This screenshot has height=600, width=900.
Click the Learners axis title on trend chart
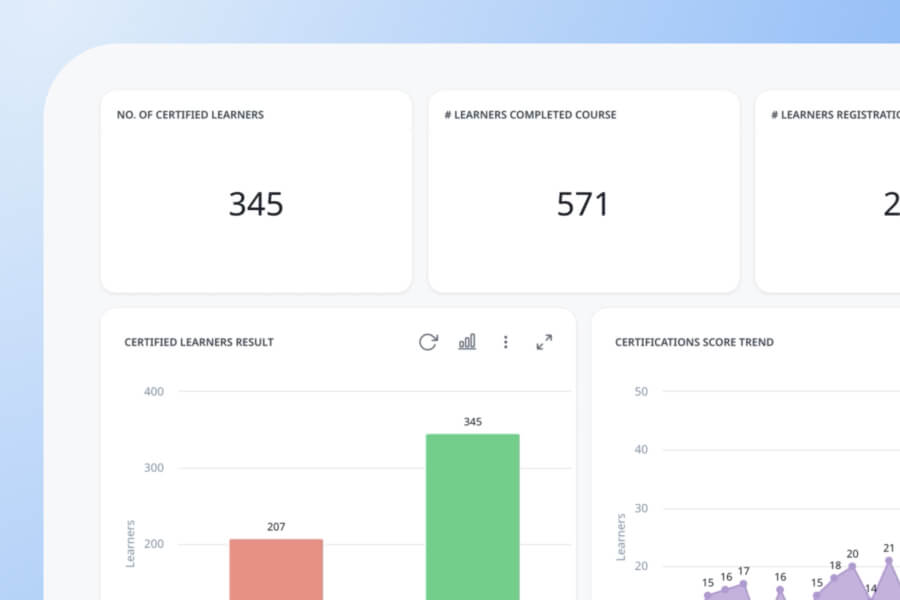[620, 537]
